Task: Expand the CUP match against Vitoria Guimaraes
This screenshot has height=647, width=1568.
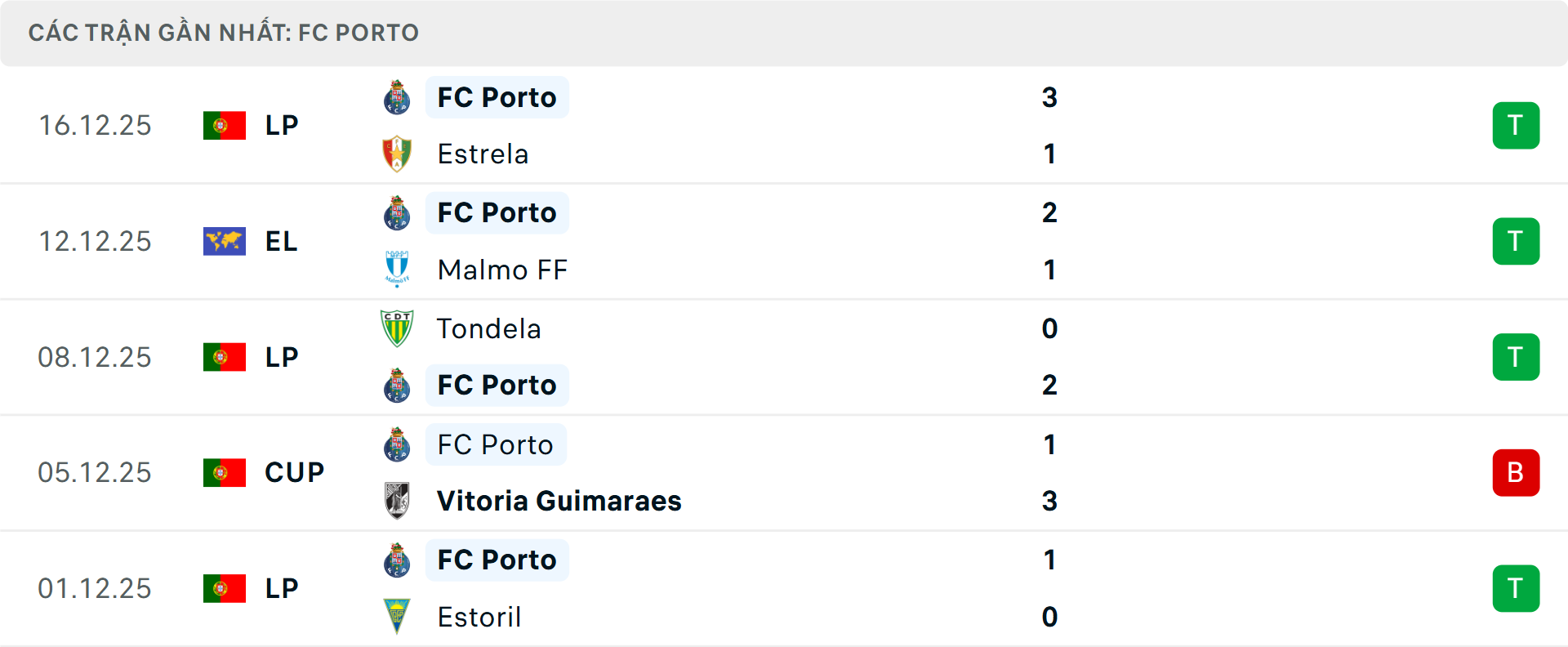Action: 784,472
